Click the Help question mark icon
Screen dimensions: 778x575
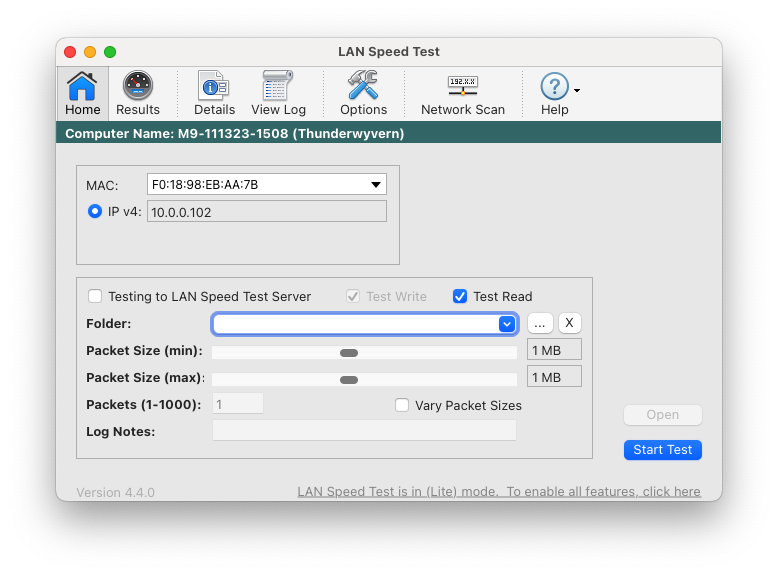pos(554,87)
